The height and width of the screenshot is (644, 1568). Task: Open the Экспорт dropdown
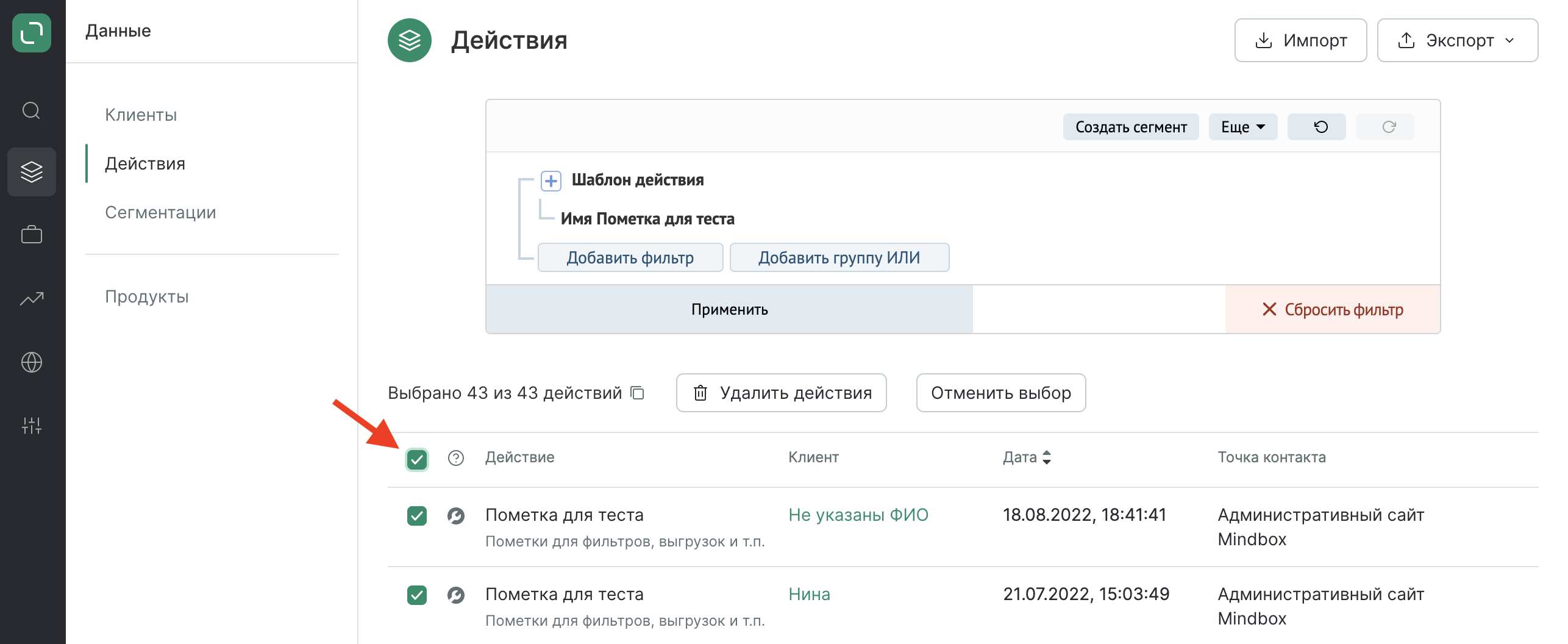pos(1458,40)
